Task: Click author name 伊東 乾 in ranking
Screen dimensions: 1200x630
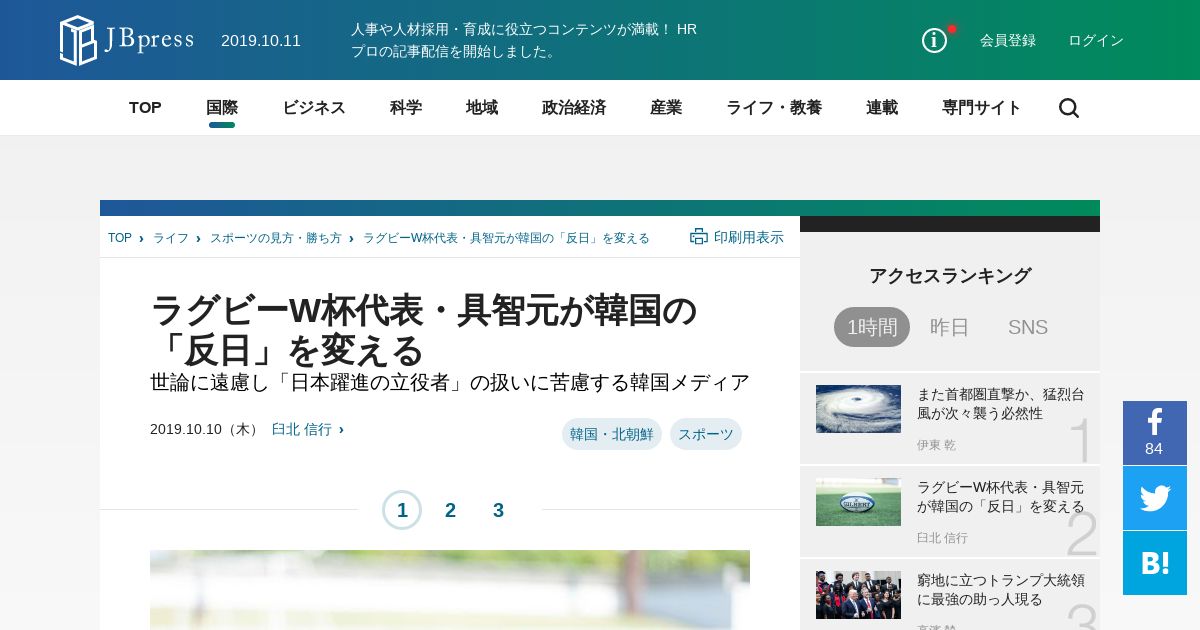Action: (x=936, y=445)
